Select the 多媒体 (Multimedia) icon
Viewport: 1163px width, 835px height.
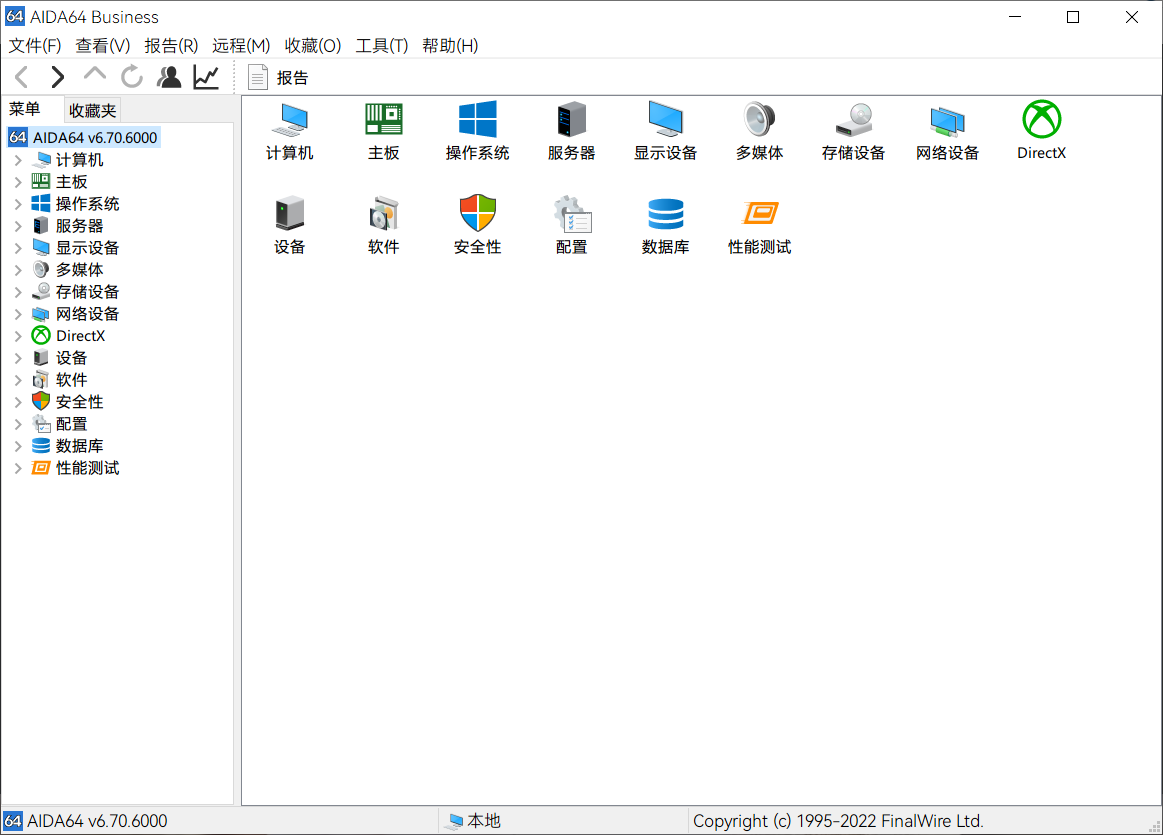click(759, 129)
